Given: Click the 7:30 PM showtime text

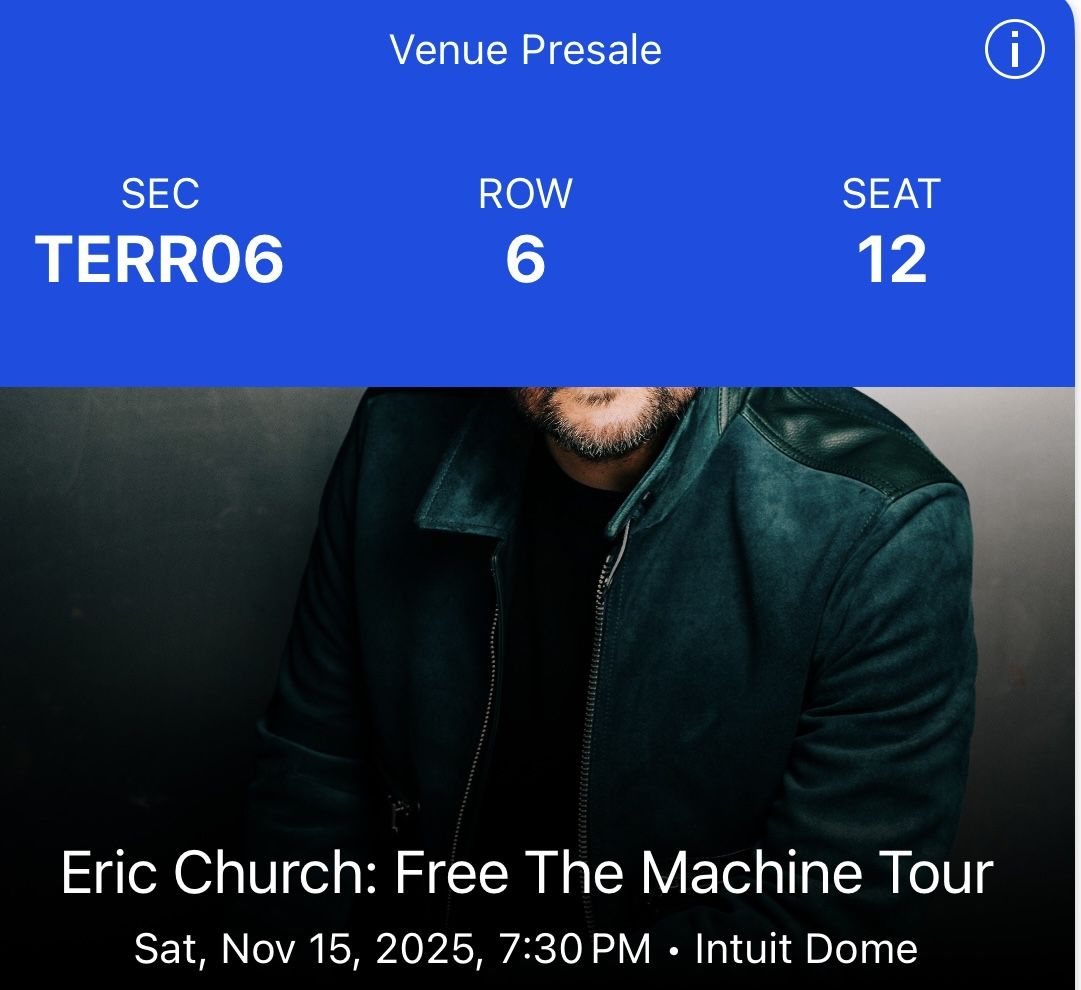Looking at the screenshot, I should click(575, 949).
